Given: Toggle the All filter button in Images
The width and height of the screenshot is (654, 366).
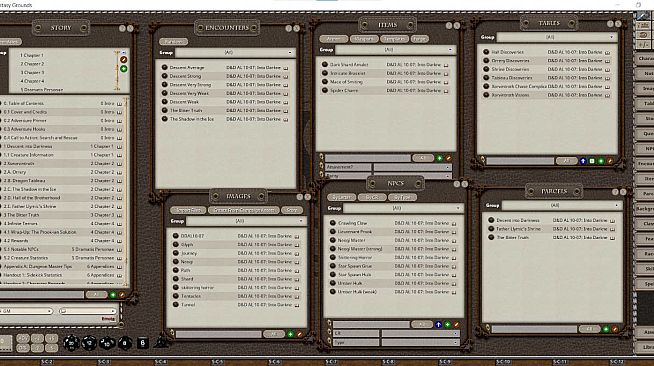Looking at the screenshot, I should pyautogui.click(x=274, y=334).
